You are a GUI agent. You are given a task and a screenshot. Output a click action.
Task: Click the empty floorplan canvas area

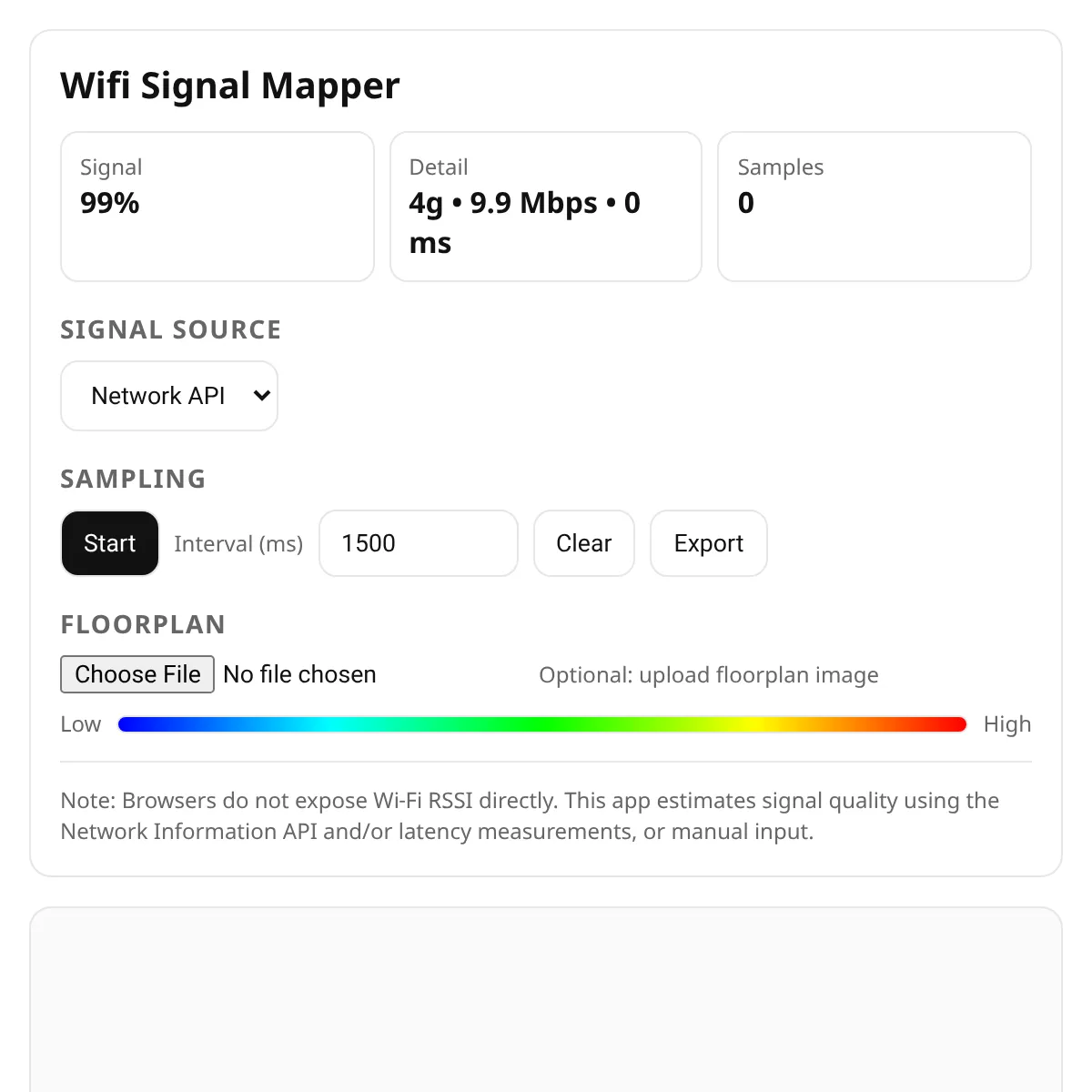pyautogui.click(x=546, y=1001)
